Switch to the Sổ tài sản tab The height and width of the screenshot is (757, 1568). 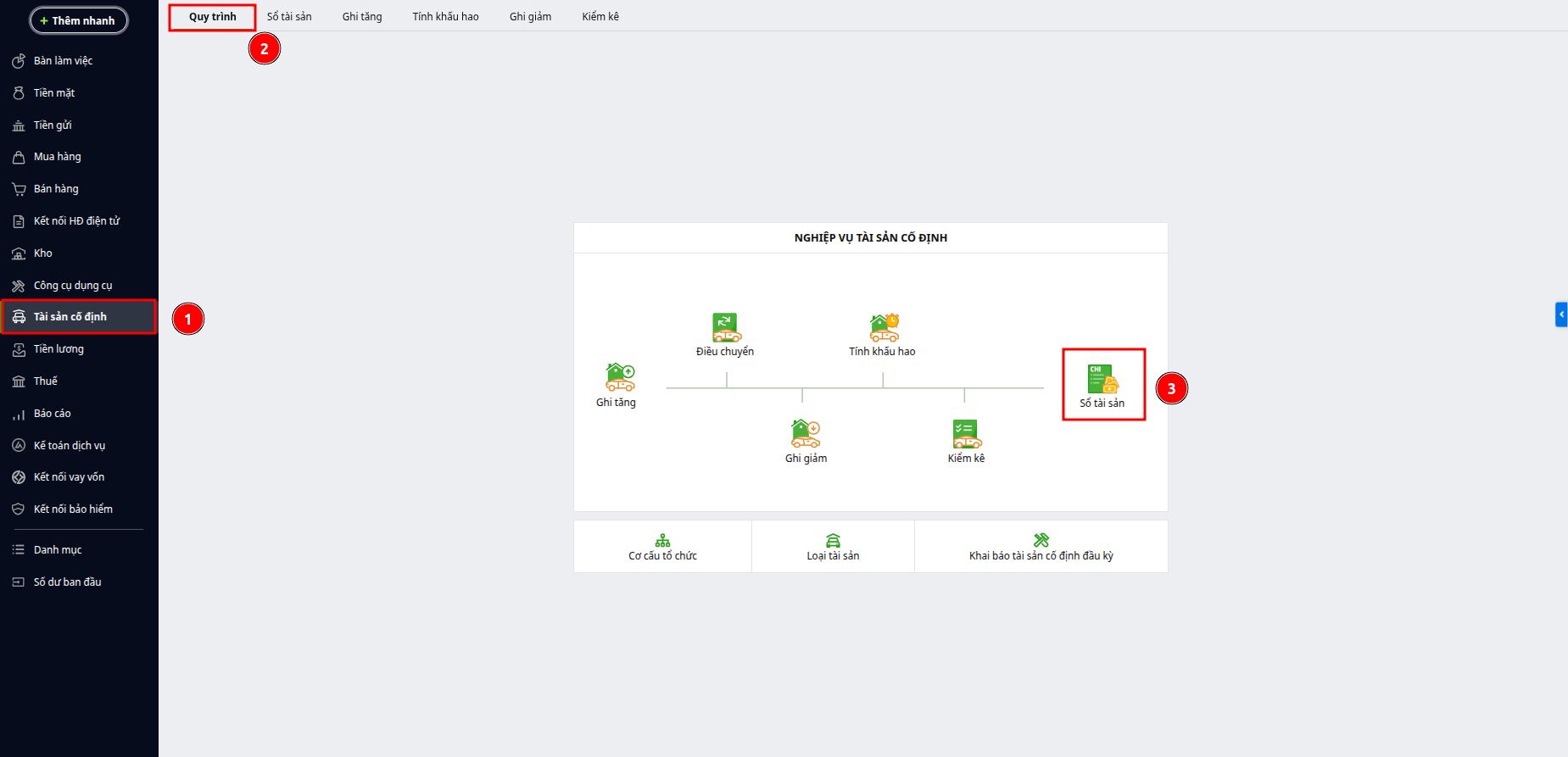pos(289,17)
